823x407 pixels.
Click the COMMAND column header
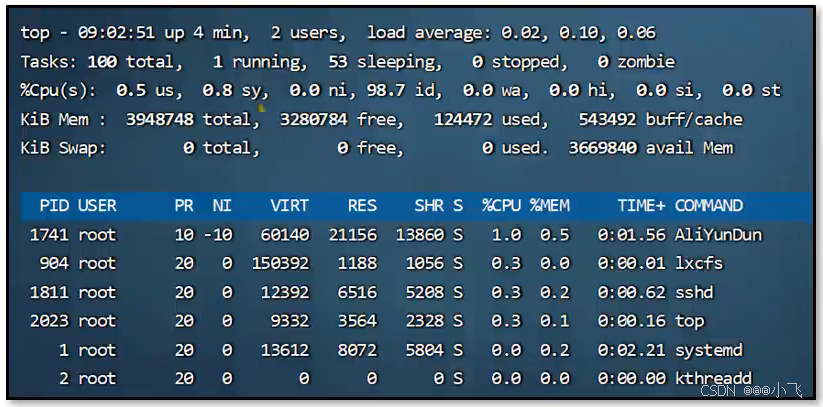point(709,205)
